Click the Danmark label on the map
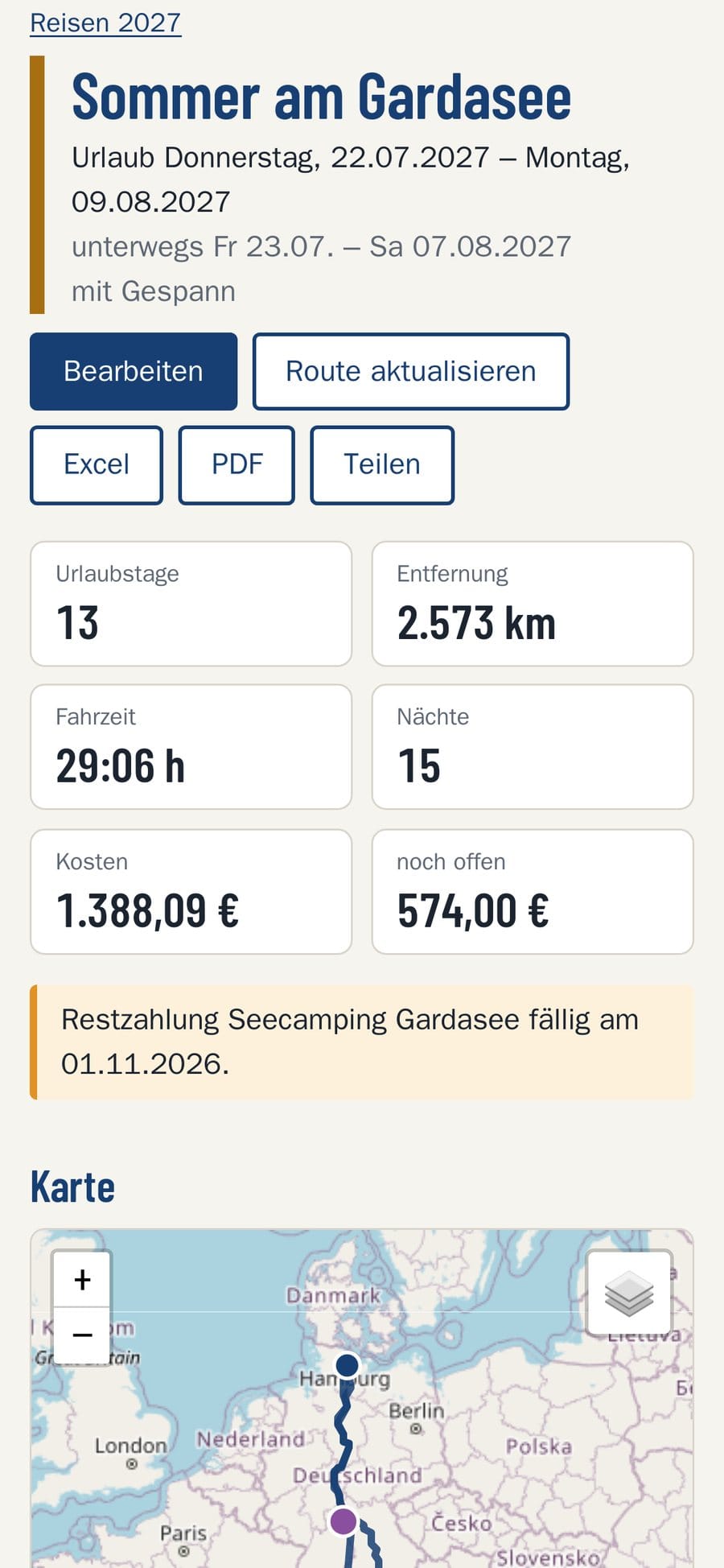This screenshot has width=724, height=1568. click(x=333, y=1295)
